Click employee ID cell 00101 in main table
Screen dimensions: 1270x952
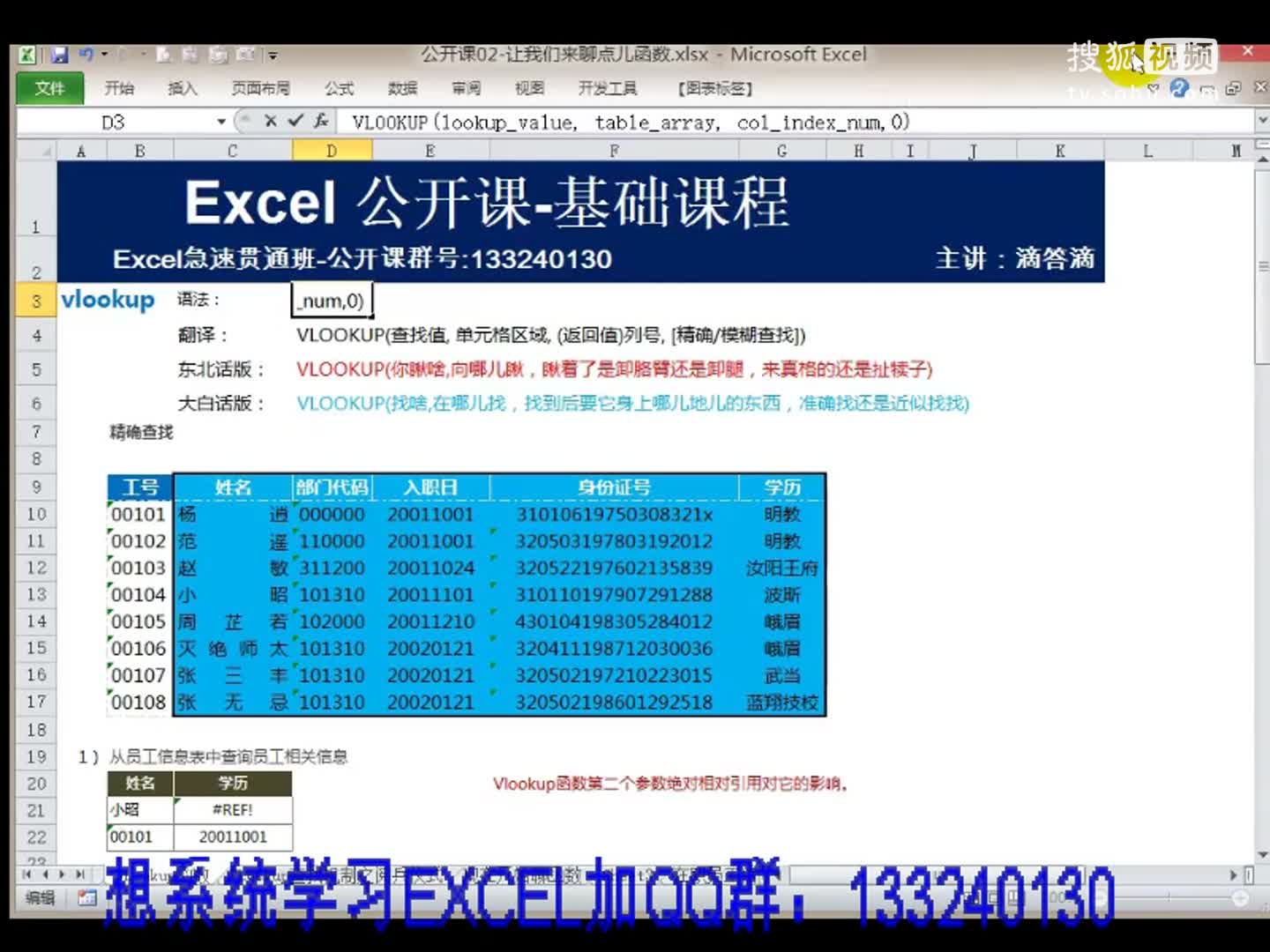[138, 514]
